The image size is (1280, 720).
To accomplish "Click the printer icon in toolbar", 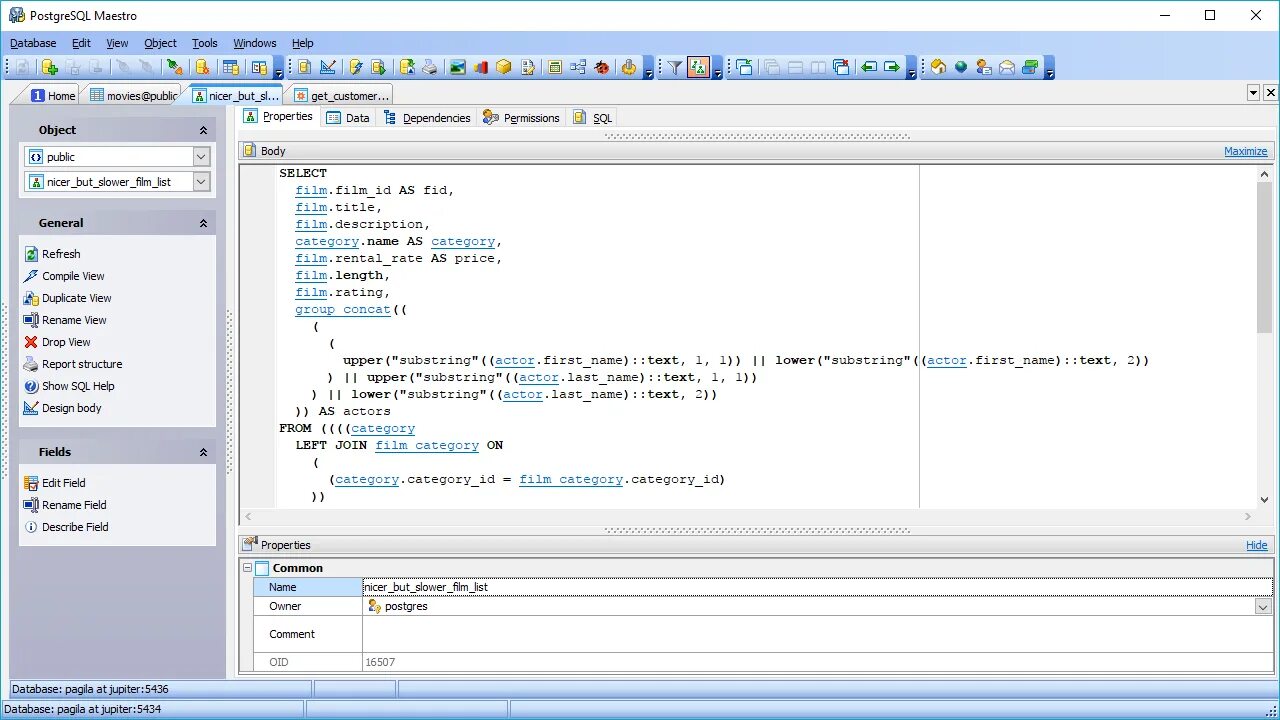I will tap(430, 67).
